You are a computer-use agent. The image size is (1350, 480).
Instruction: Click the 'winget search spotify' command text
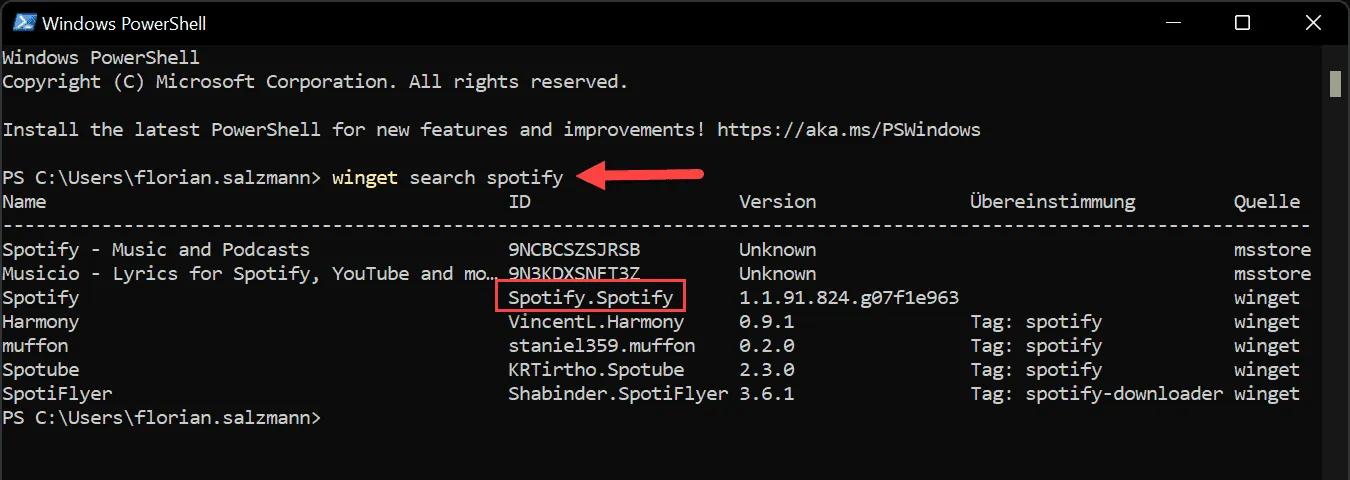(447, 178)
